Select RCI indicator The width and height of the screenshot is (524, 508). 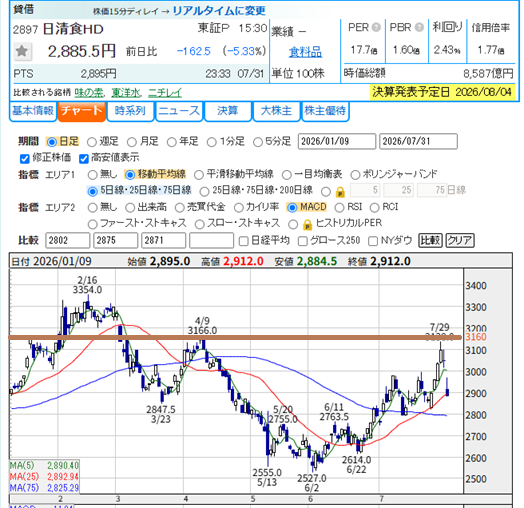pyautogui.click(x=375, y=208)
